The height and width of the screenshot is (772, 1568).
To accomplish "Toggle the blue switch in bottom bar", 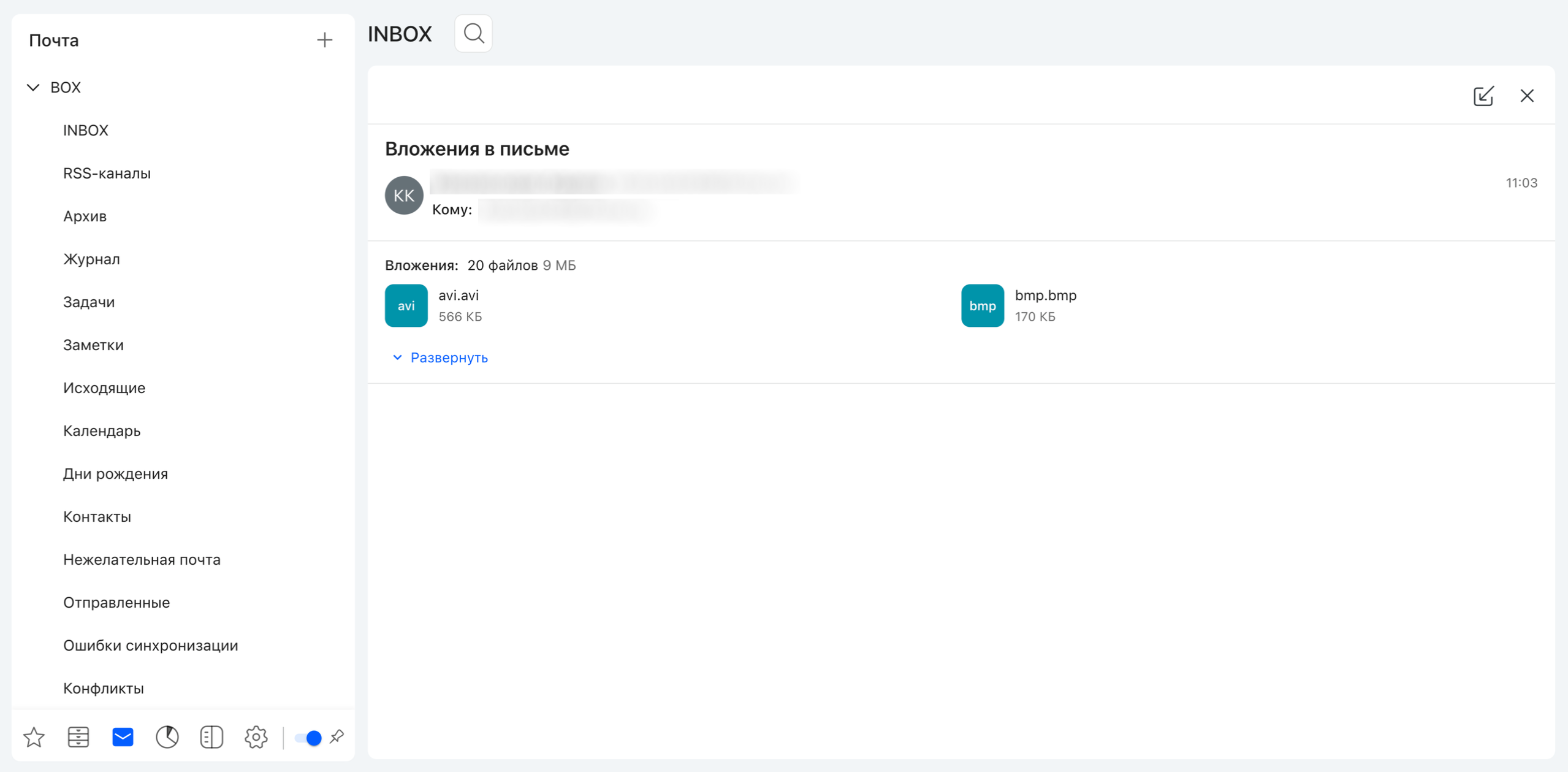I will [x=308, y=738].
